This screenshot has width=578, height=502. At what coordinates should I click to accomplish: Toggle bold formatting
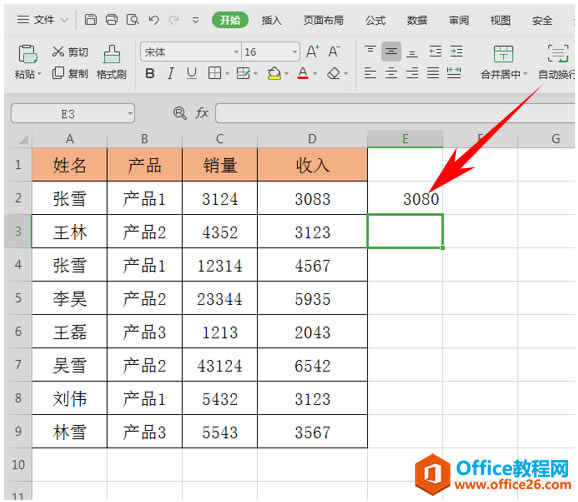150,73
